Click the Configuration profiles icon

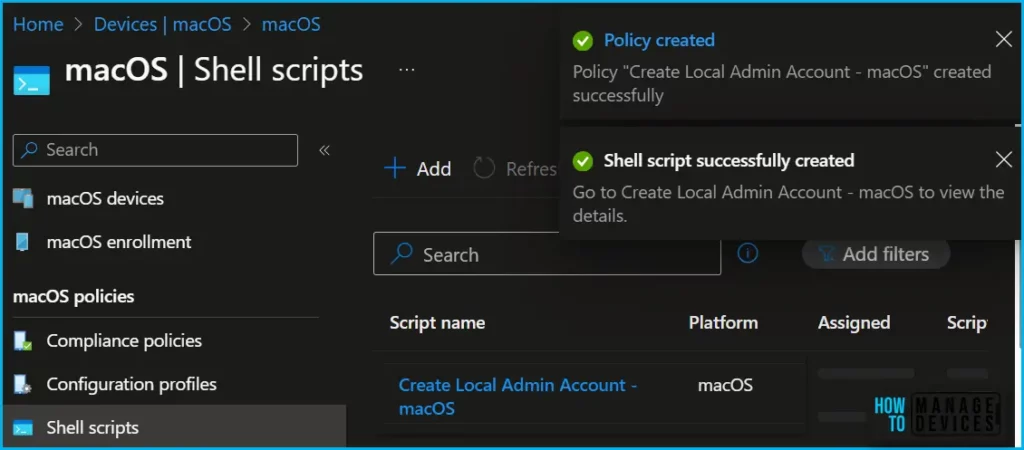pyautogui.click(x=23, y=384)
